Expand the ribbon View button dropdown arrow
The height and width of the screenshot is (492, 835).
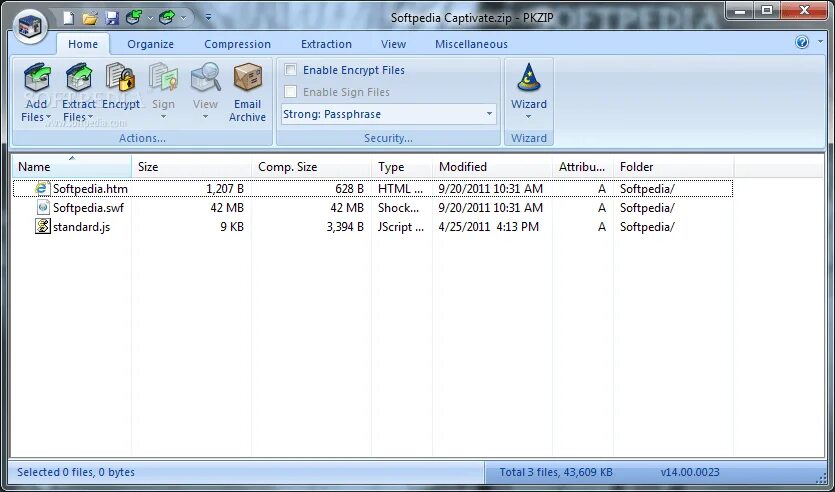(x=206, y=117)
